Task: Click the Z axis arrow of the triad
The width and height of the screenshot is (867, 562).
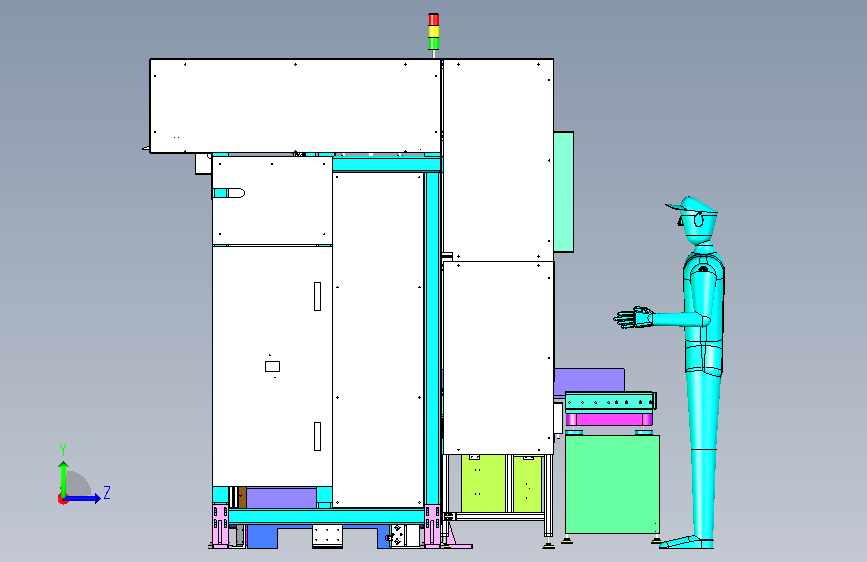Action: (83, 498)
